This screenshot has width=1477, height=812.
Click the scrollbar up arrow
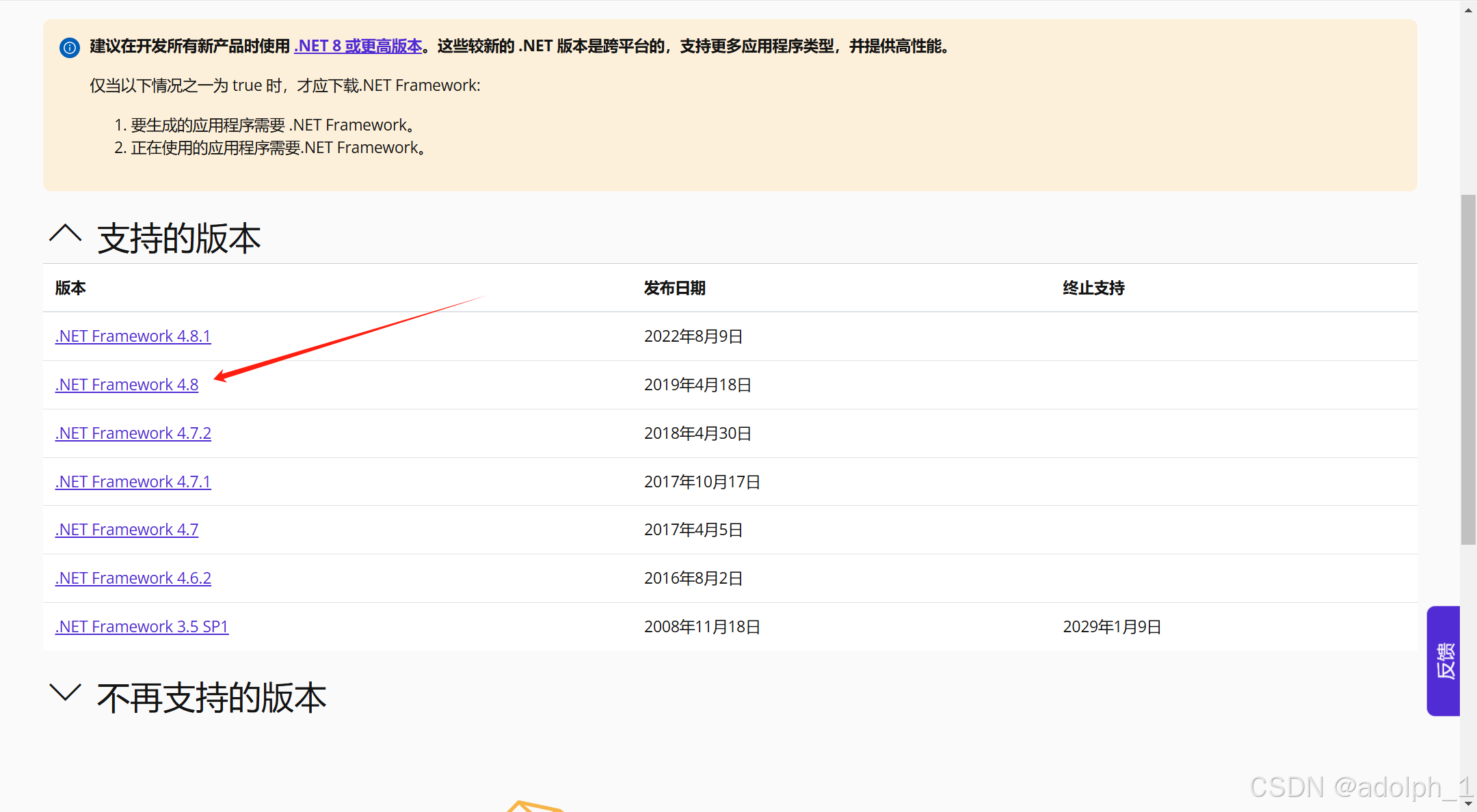click(x=1468, y=10)
